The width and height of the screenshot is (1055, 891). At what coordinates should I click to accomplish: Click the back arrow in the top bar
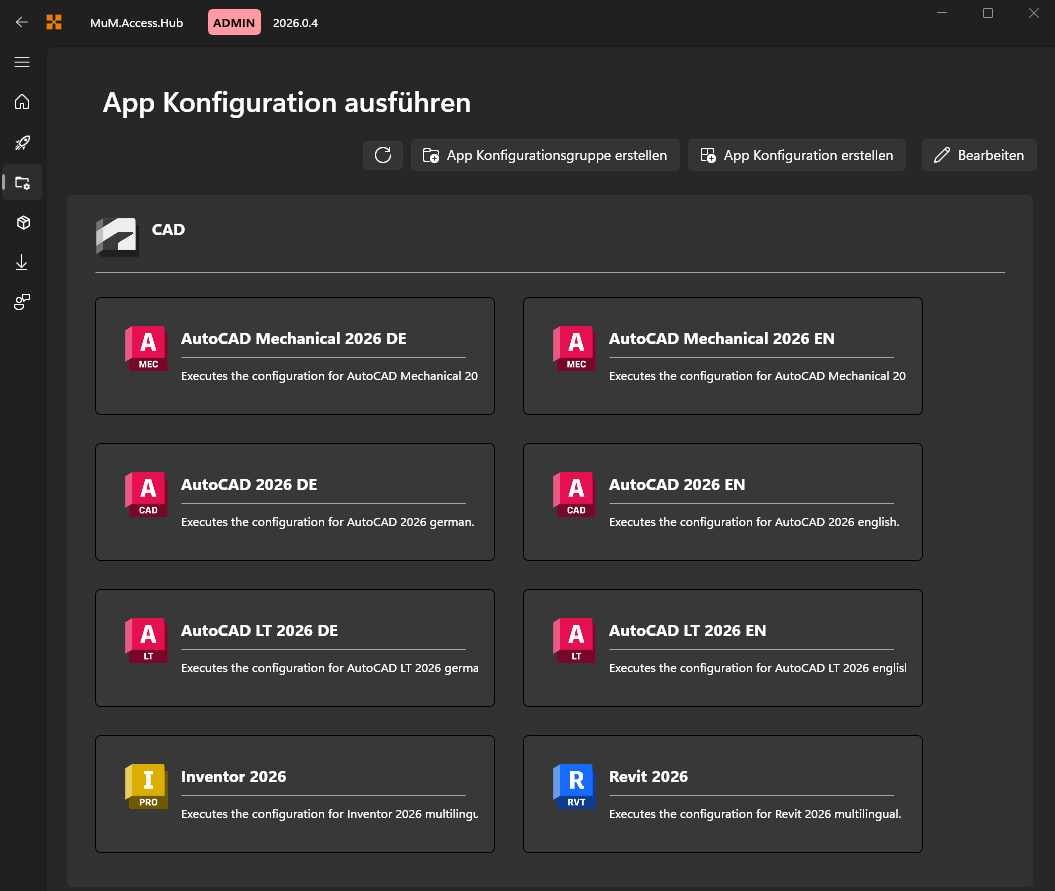point(21,21)
